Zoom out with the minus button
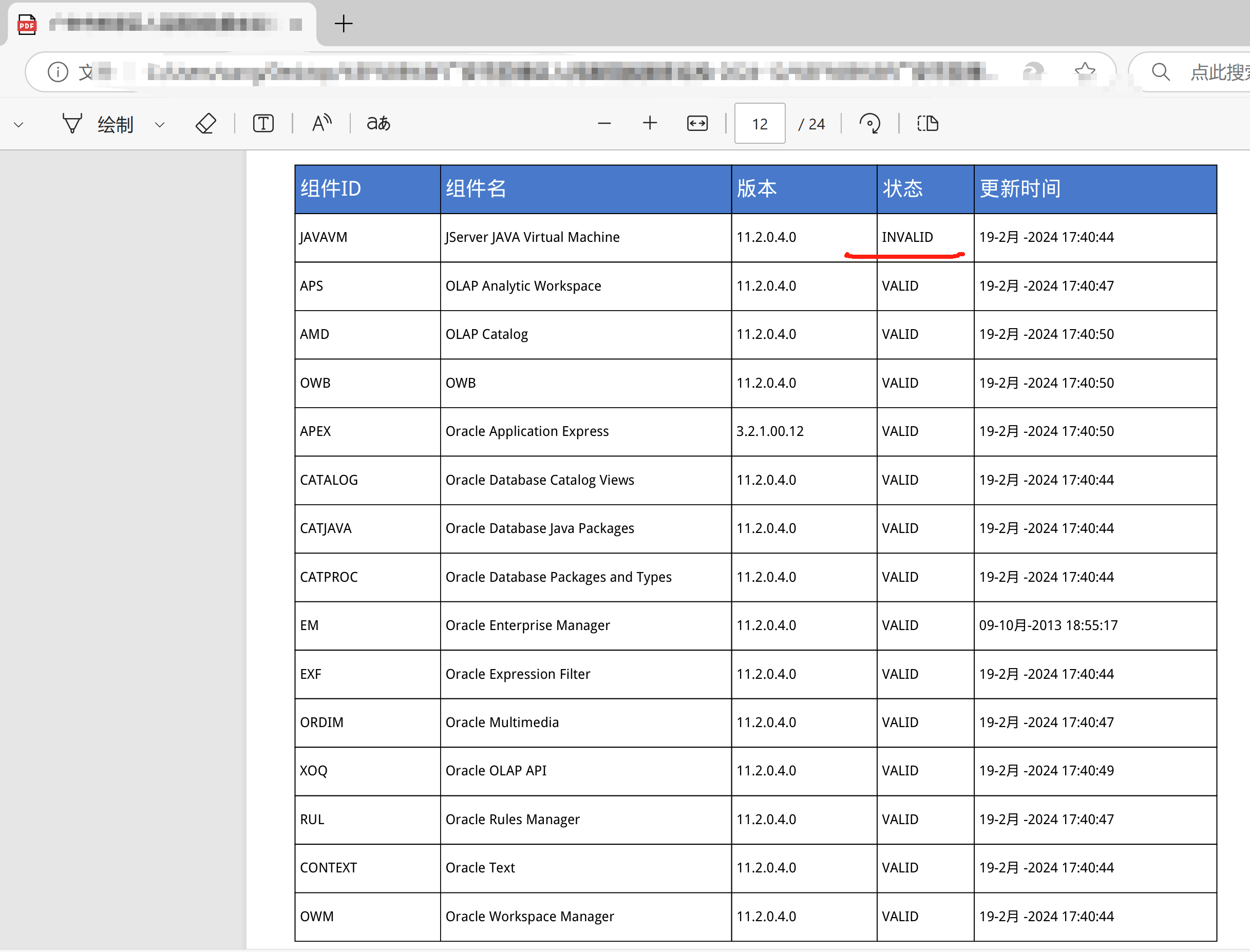This screenshot has width=1250, height=952. pos(604,124)
